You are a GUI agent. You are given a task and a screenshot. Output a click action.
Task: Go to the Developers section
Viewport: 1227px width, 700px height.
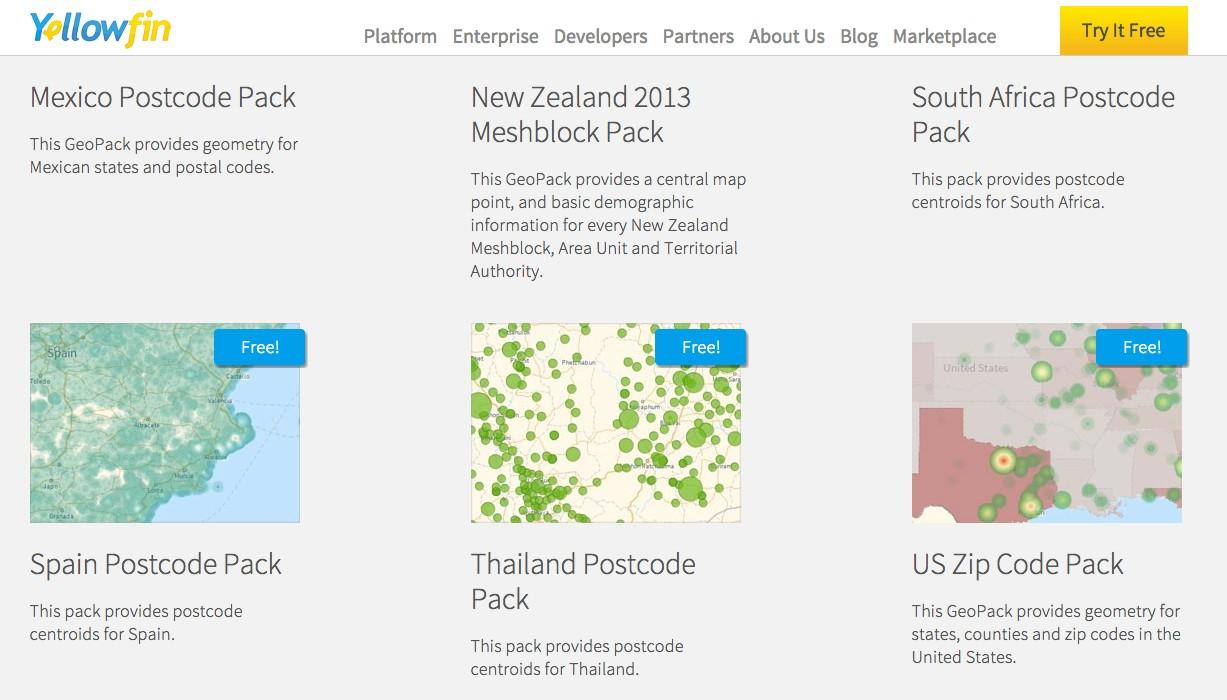[600, 36]
